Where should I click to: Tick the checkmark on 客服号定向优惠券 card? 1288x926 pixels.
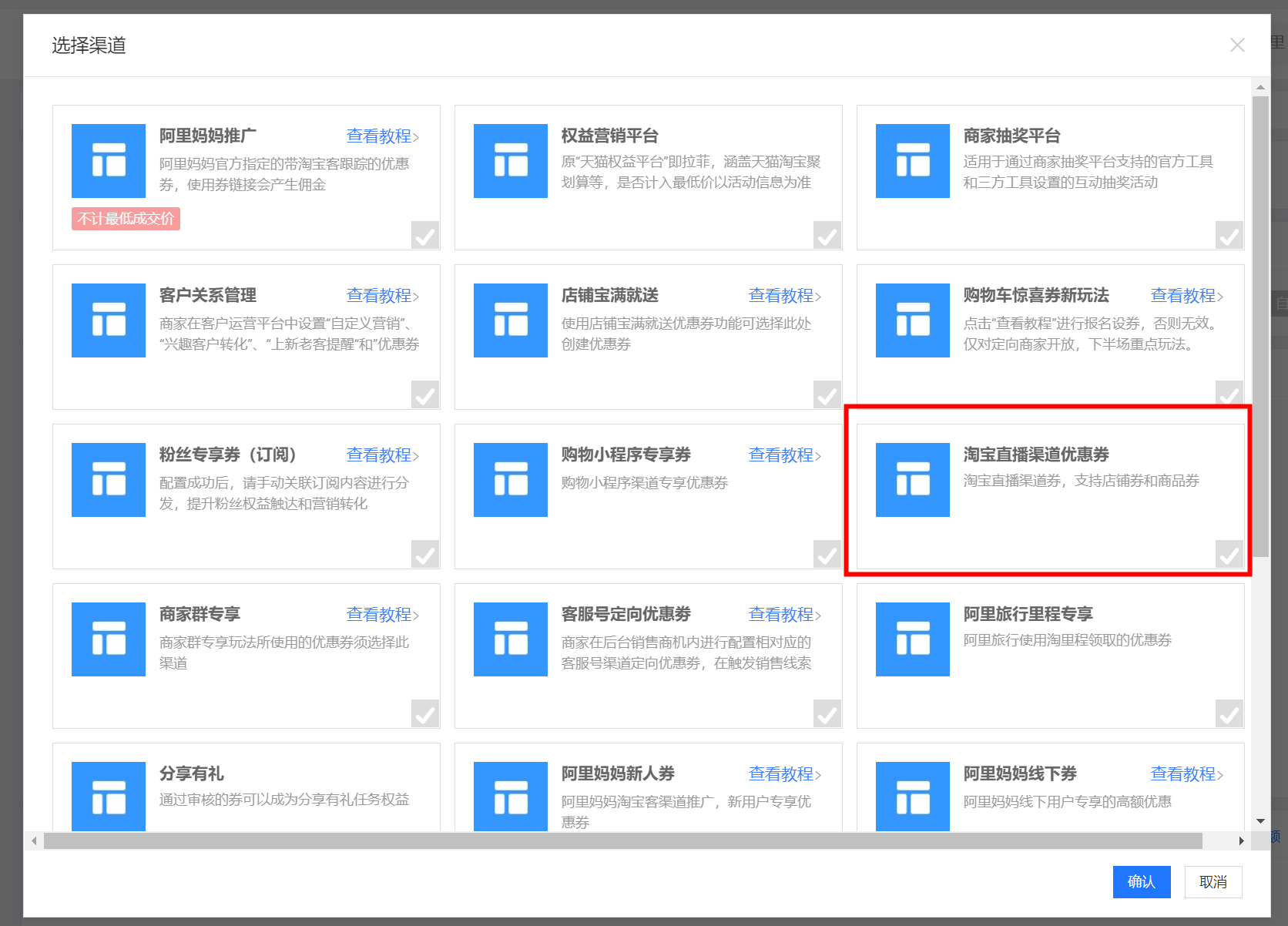click(x=827, y=713)
